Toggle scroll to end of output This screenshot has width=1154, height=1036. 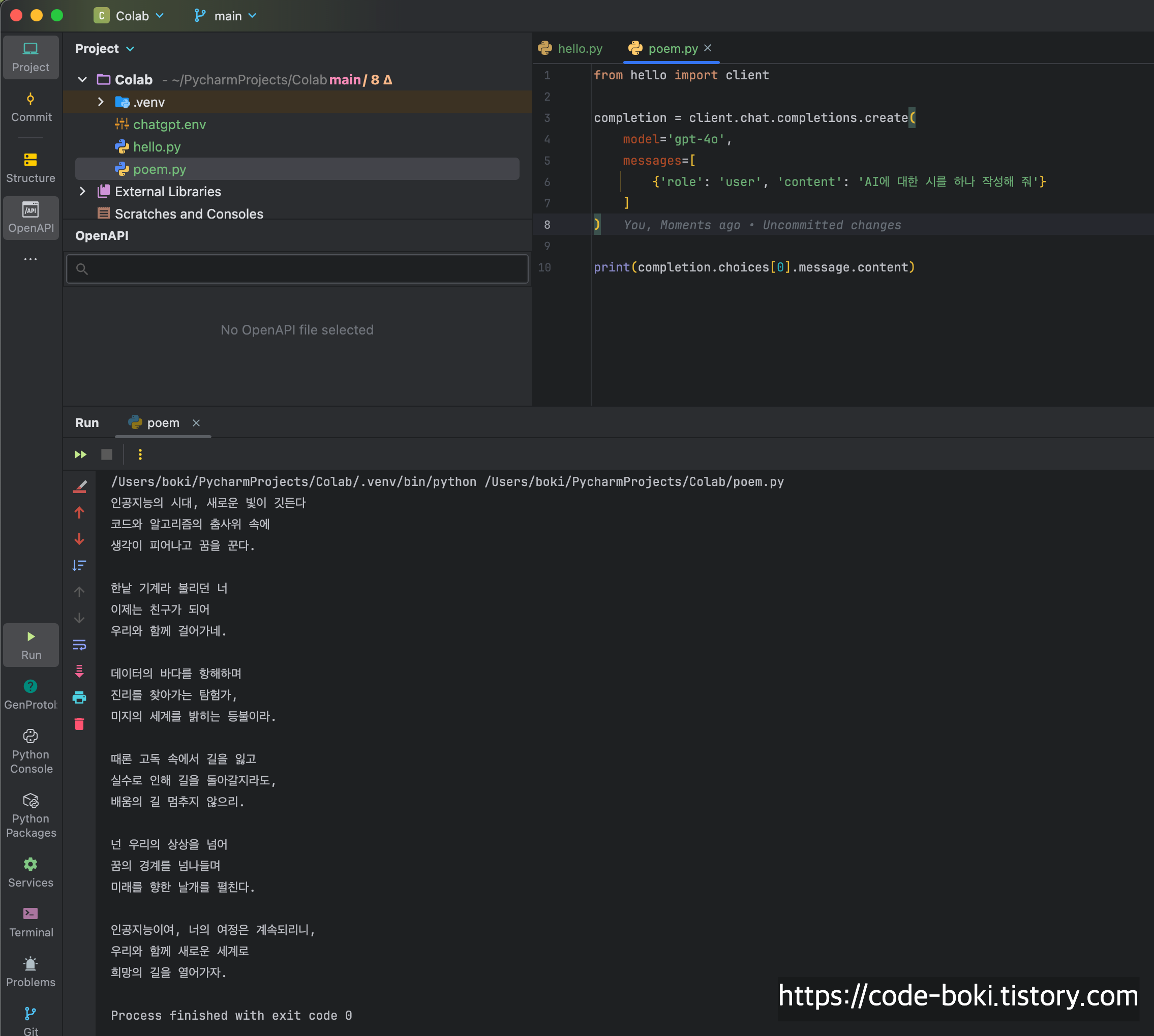pyautogui.click(x=79, y=671)
